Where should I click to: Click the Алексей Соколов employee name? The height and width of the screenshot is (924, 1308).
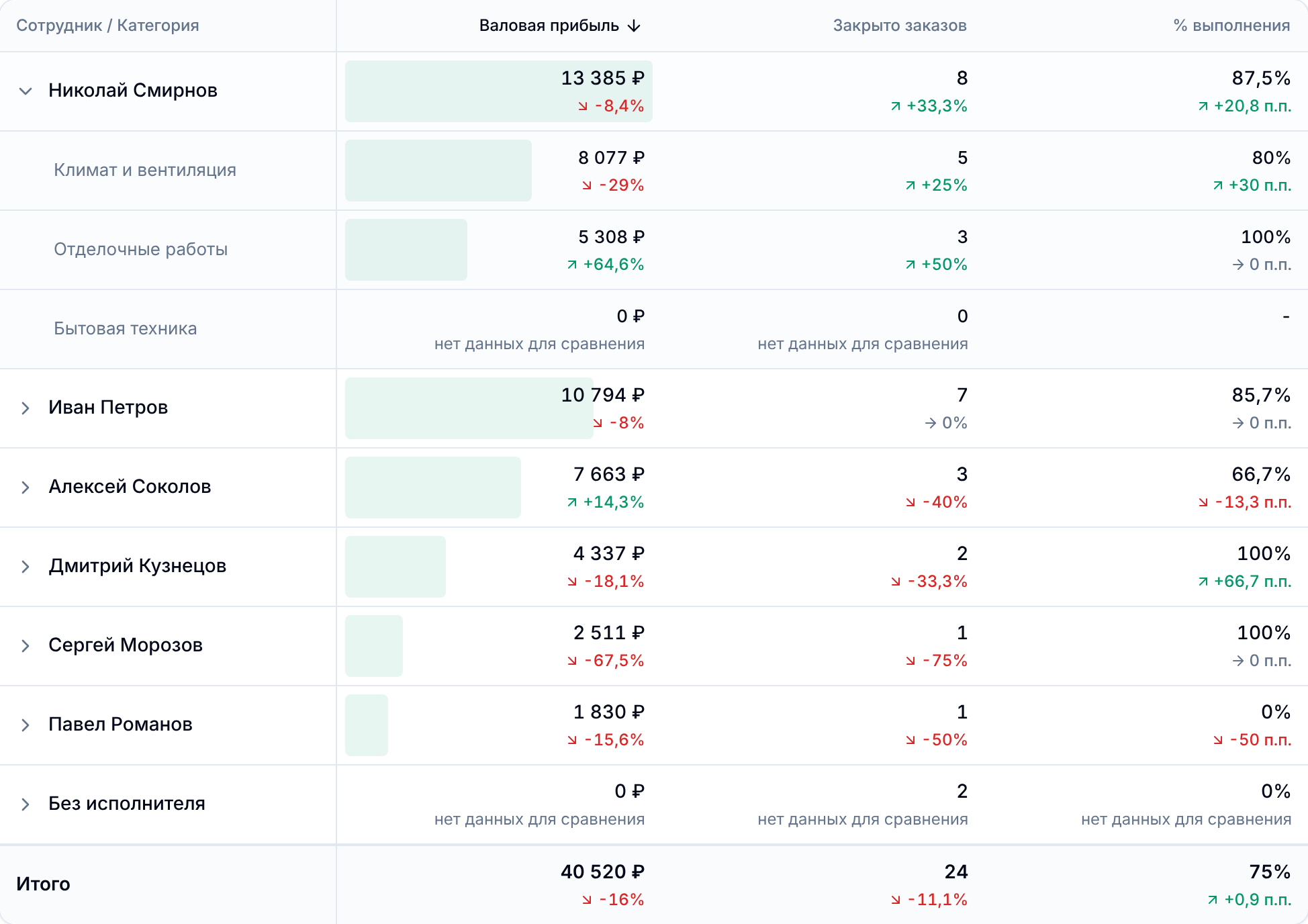(130, 487)
